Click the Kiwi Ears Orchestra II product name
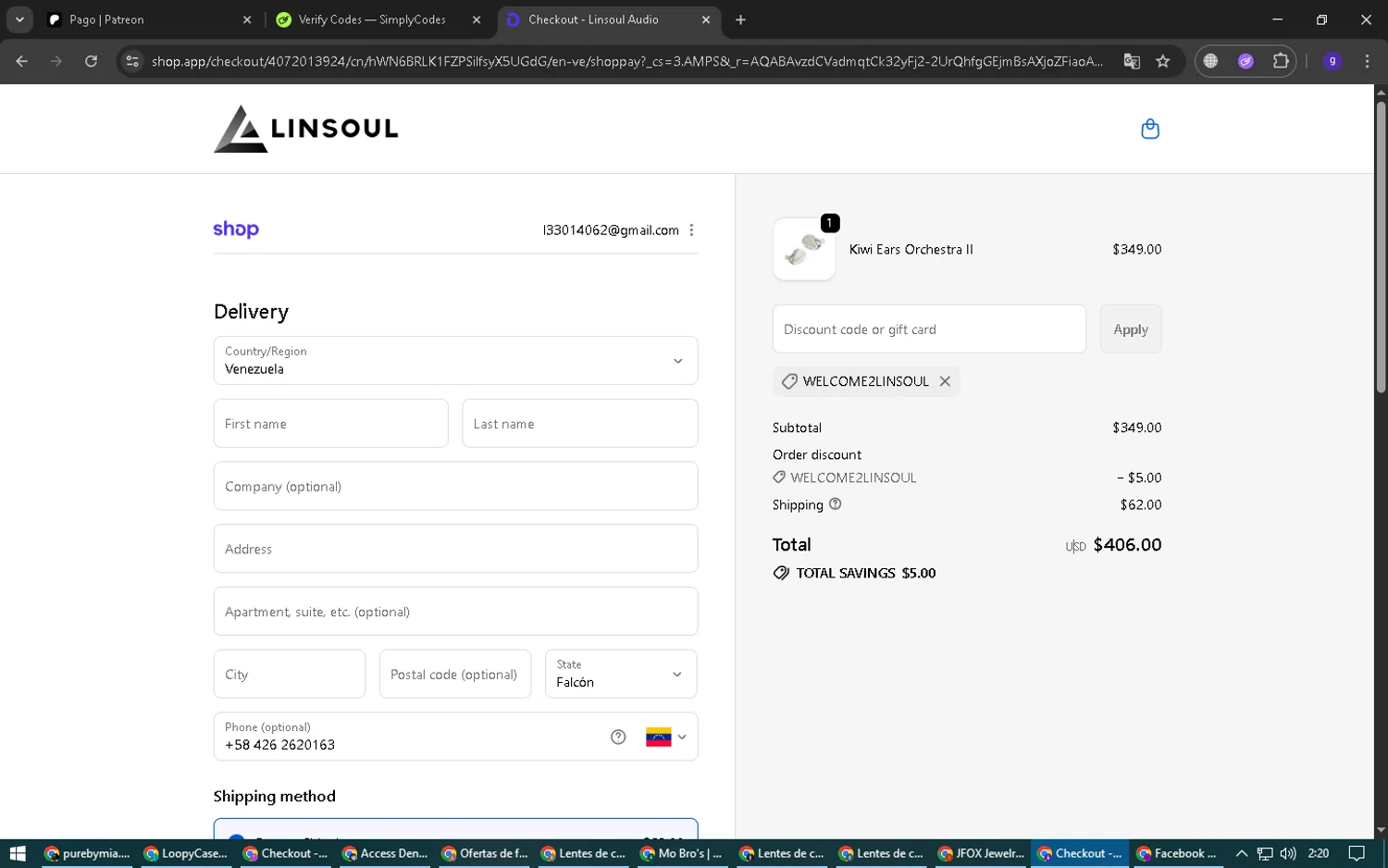Viewport: 1388px width, 868px height. coord(911,250)
